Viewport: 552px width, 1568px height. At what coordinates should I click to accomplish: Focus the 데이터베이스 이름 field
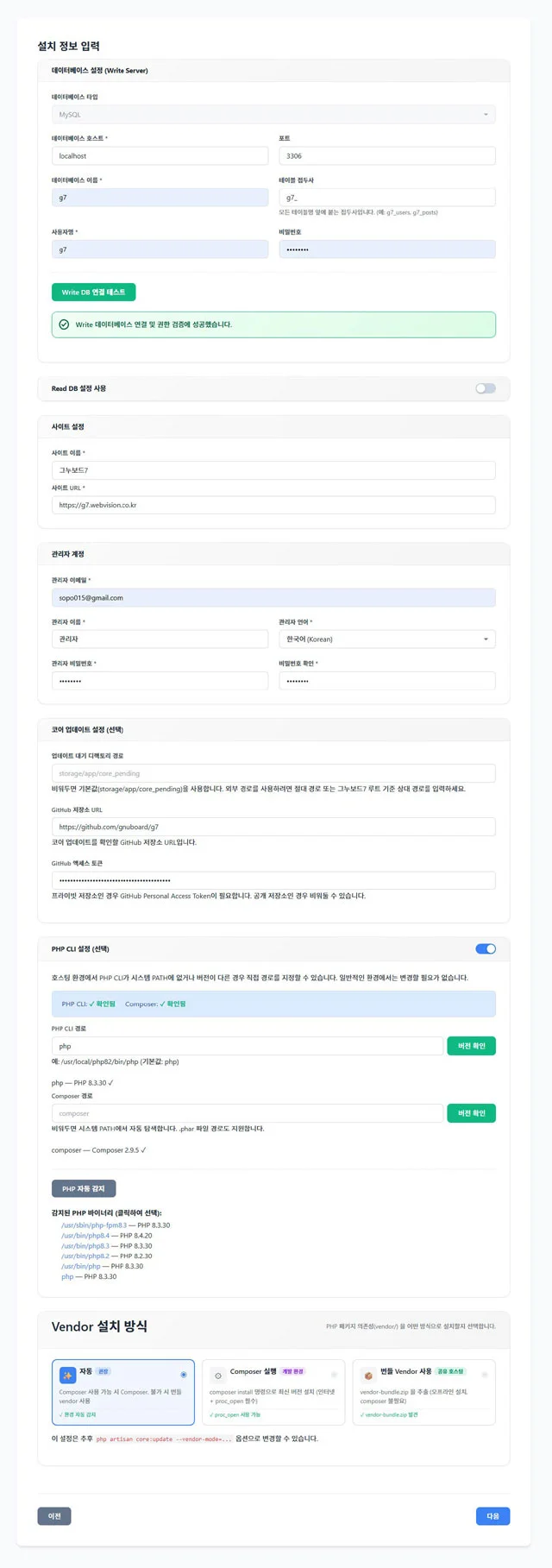(x=160, y=198)
